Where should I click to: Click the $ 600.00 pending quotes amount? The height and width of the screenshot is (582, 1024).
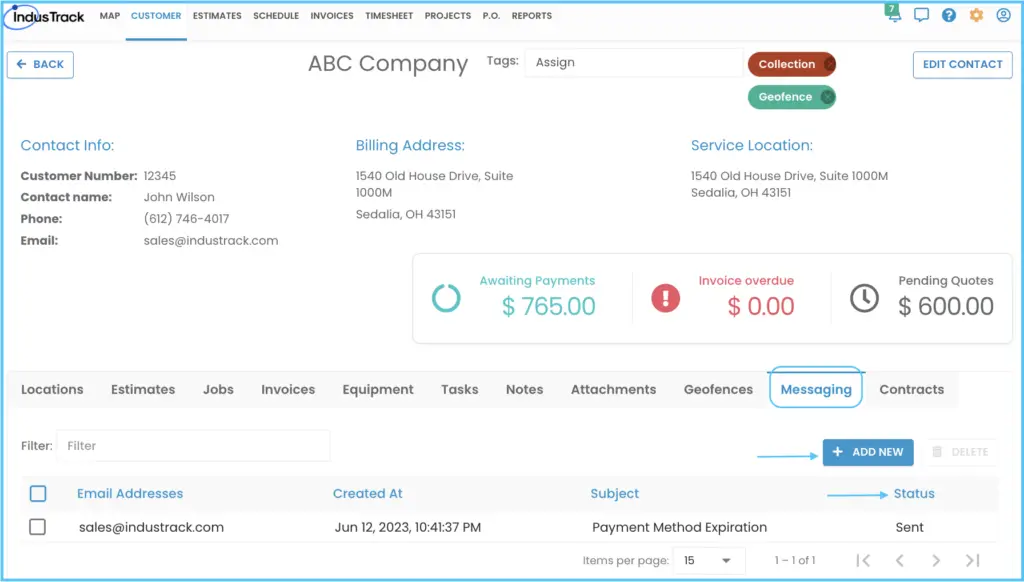[946, 306]
